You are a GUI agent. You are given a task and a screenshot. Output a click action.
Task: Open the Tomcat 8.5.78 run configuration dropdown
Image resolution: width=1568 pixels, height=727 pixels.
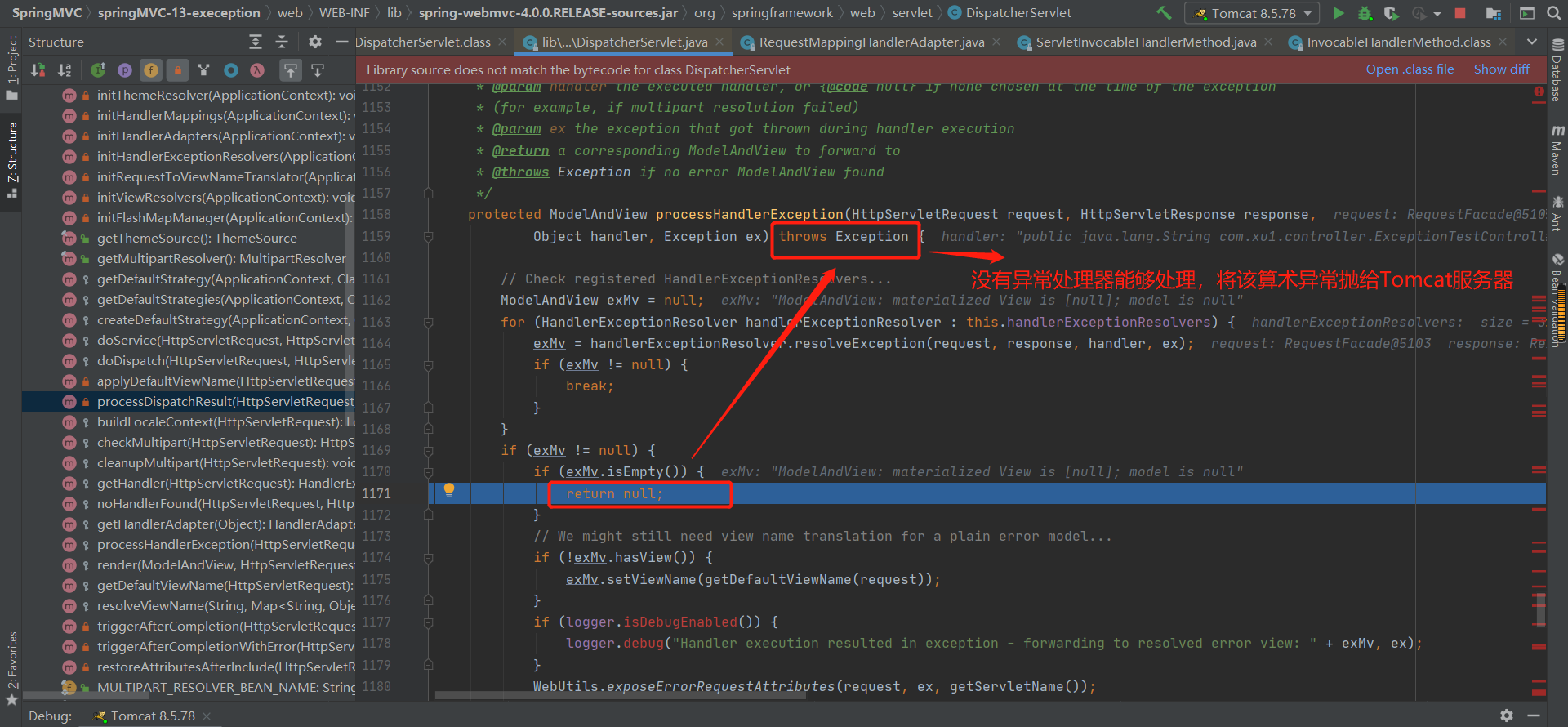(x=1253, y=13)
